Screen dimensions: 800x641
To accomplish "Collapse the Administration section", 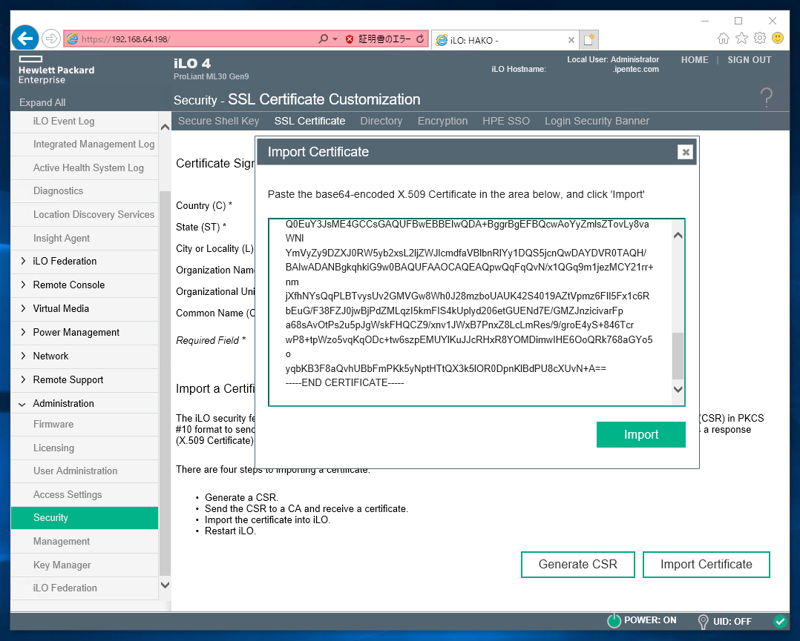I will (22, 404).
